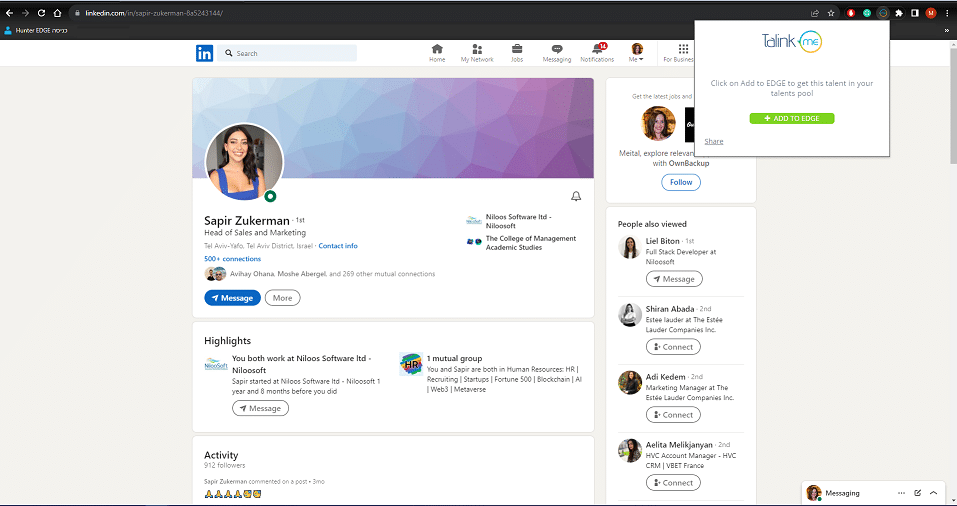Screen dimensions: 957x506
Task: Open Chrome three-dot menu
Action: tap(947, 13)
